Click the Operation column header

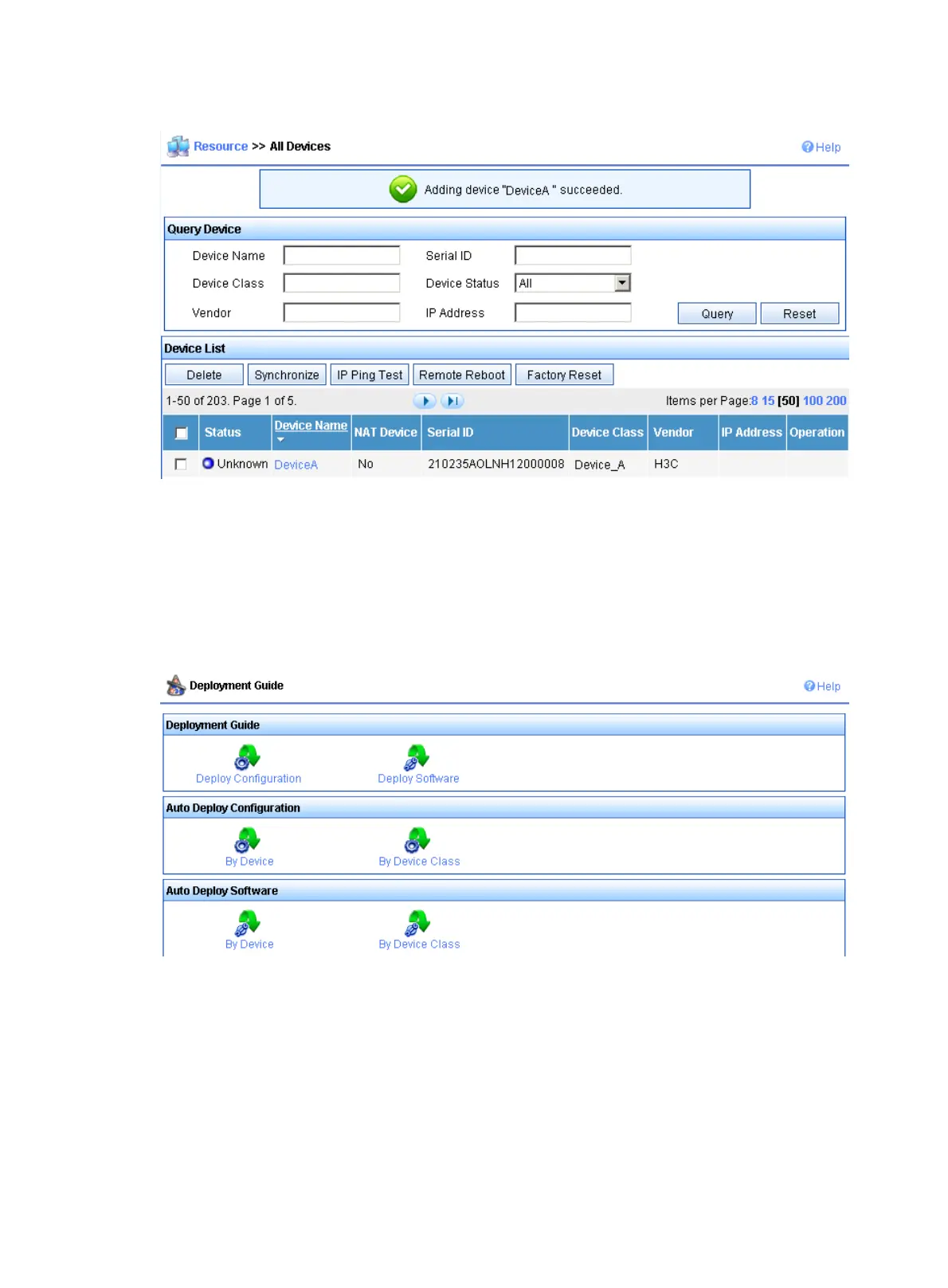(817, 432)
